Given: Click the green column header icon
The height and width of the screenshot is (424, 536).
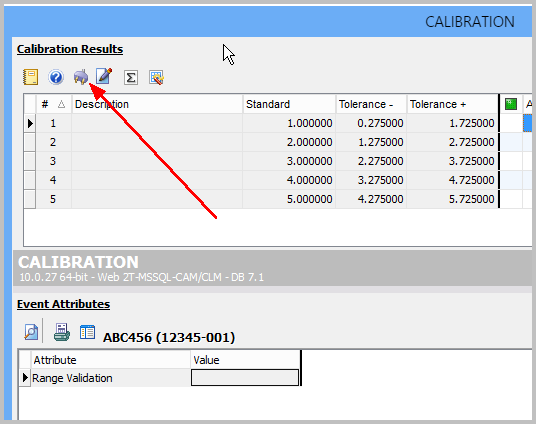Looking at the screenshot, I should (x=511, y=104).
